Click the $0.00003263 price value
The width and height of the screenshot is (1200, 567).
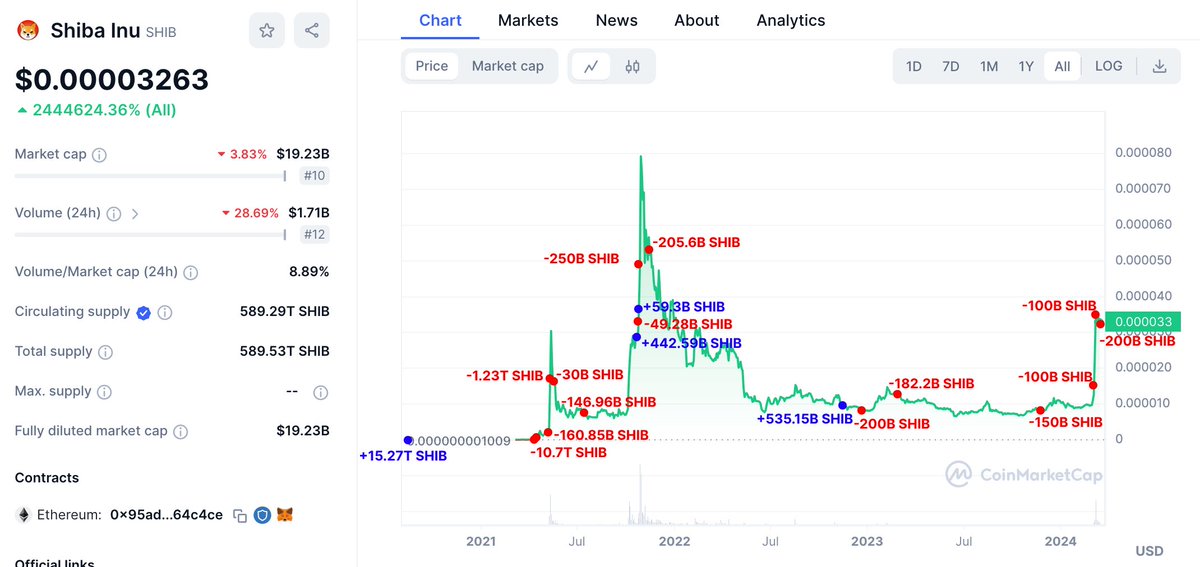pyautogui.click(x=112, y=79)
